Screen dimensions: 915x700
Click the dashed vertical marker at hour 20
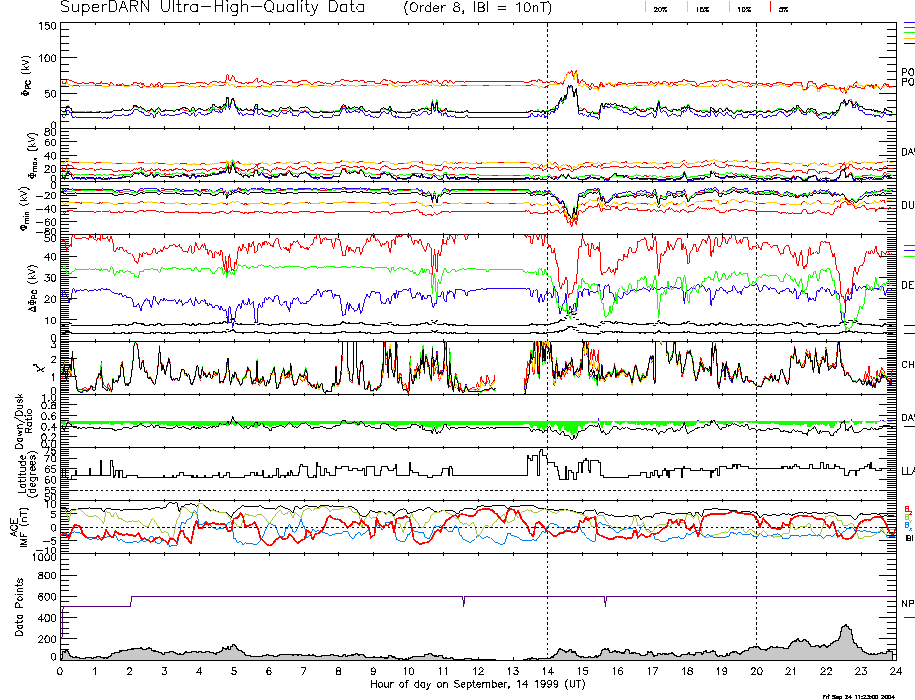point(757,300)
